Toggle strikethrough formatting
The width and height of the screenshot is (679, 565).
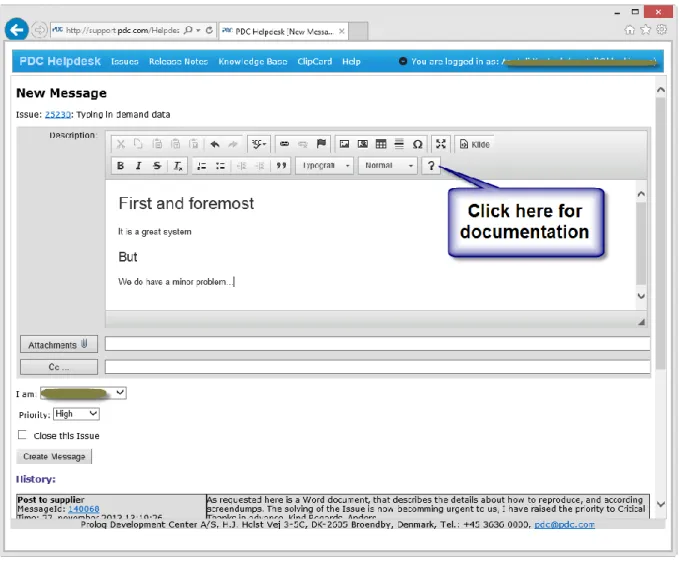click(x=157, y=165)
